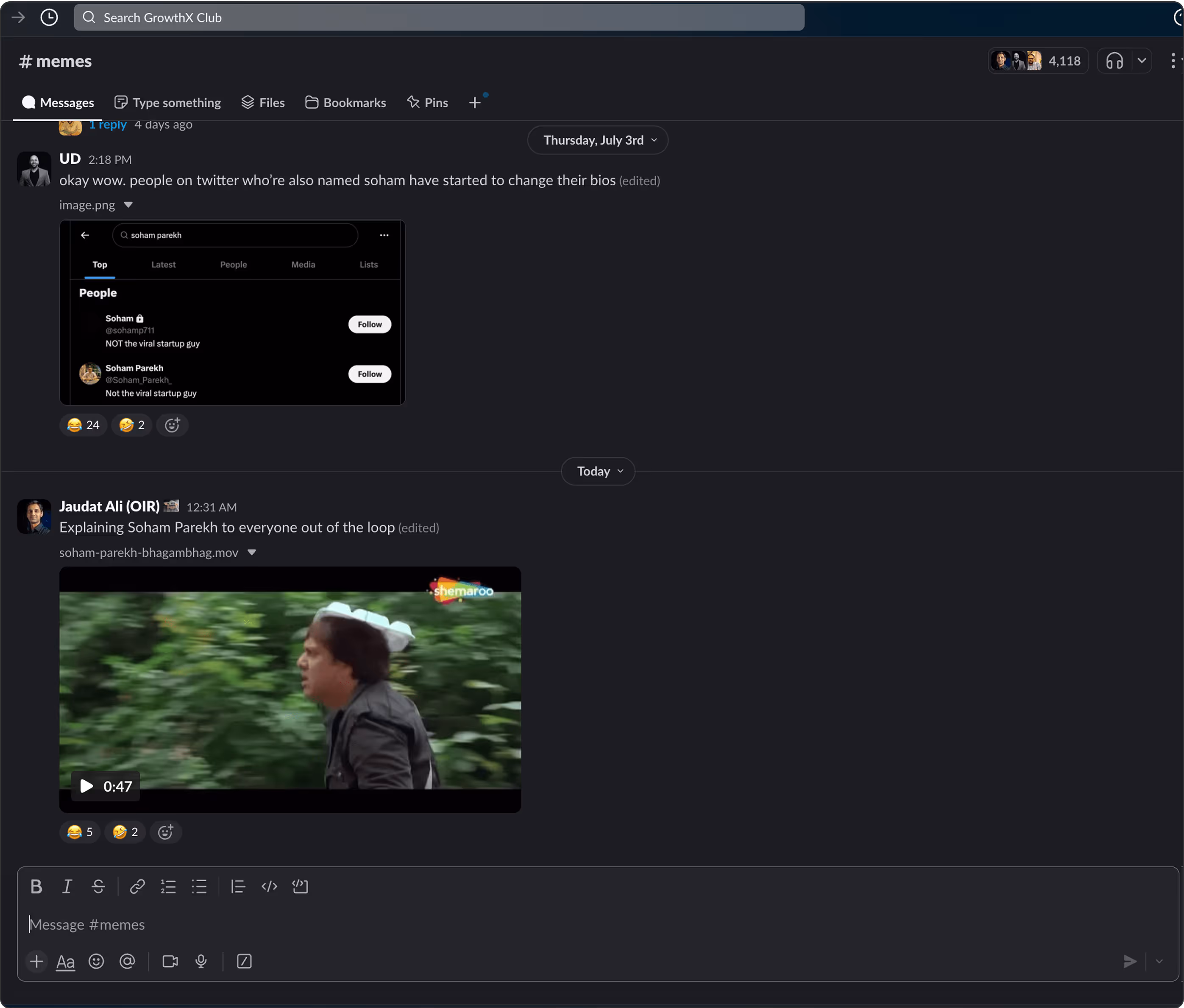
Task: Open UD's profile by name
Action: tap(70, 159)
